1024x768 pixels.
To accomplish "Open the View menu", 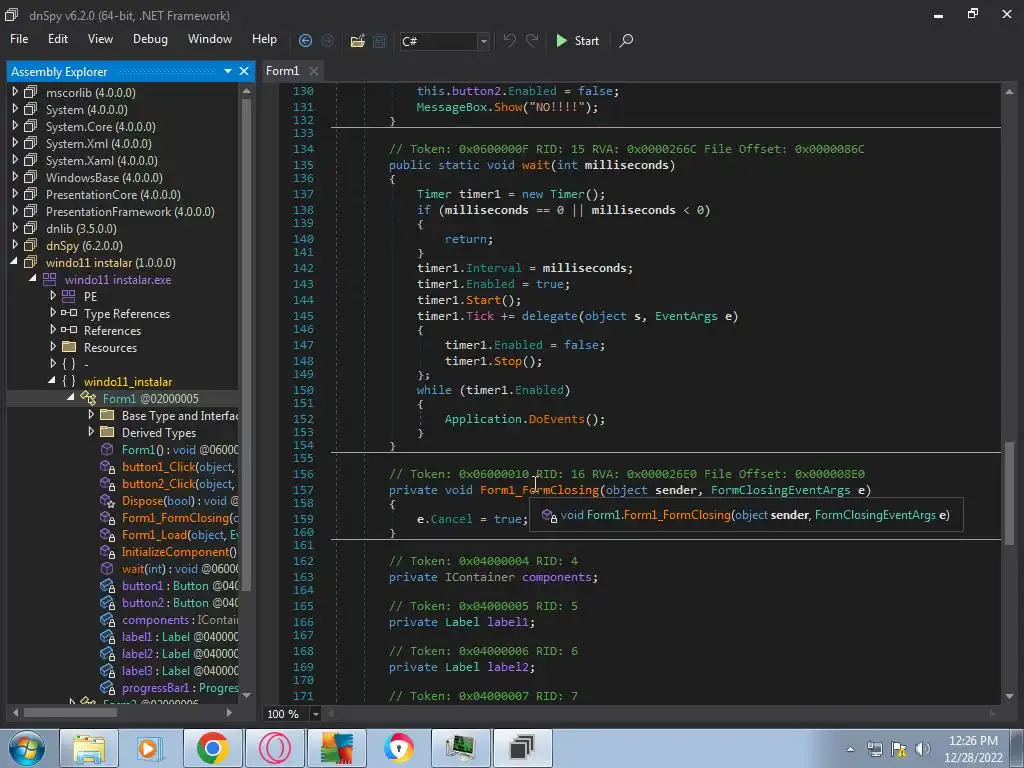I will [x=100, y=39].
